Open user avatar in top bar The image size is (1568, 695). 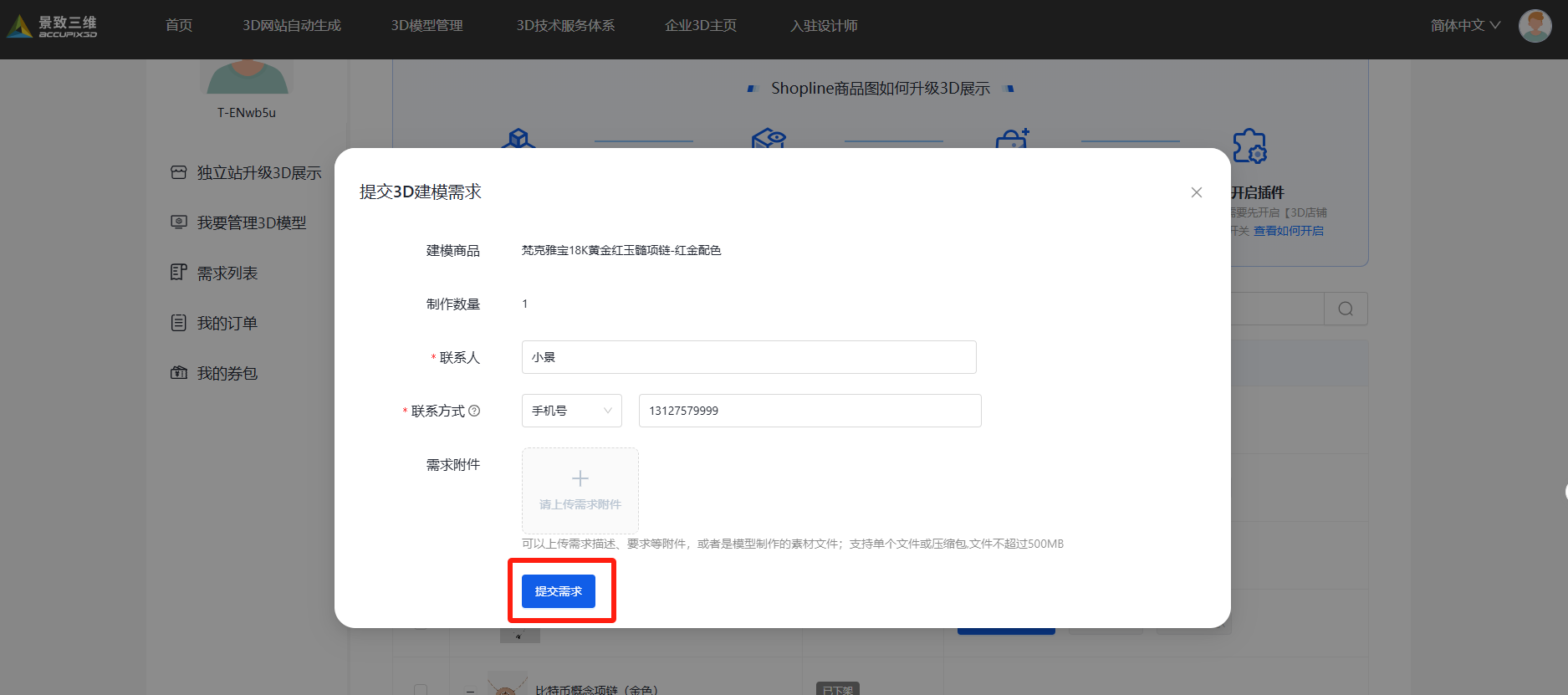(1535, 26)
